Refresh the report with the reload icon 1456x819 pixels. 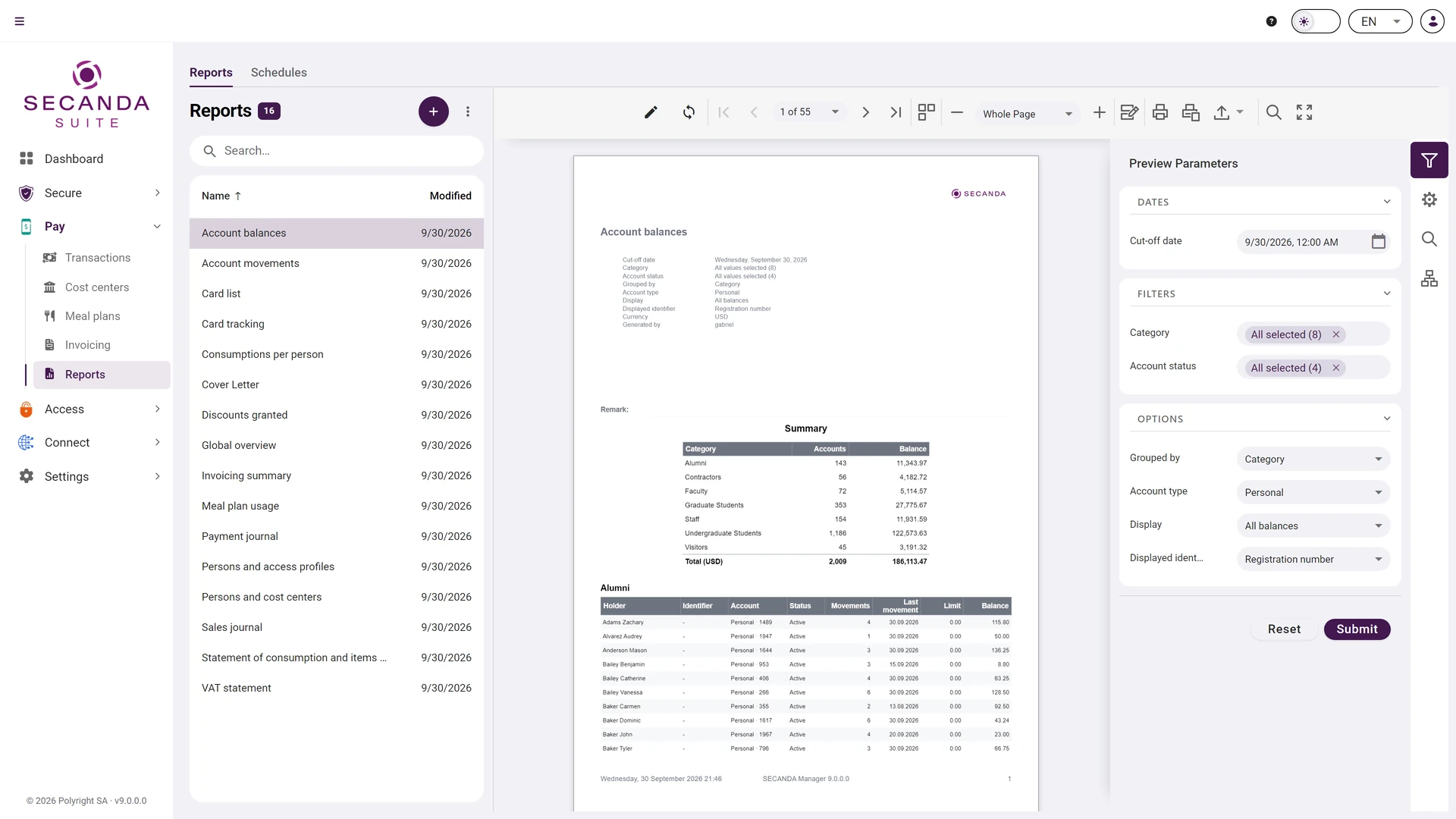point(689,112)
